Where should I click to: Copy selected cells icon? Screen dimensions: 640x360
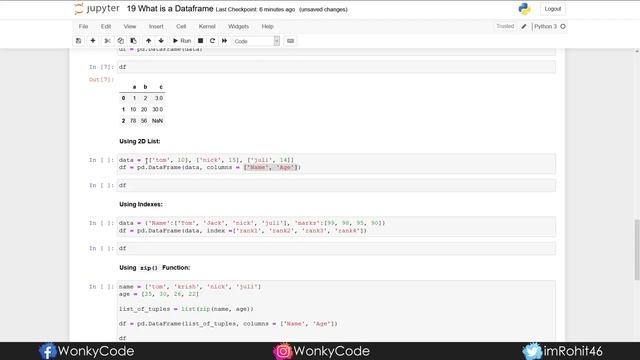tap(120, 41)
